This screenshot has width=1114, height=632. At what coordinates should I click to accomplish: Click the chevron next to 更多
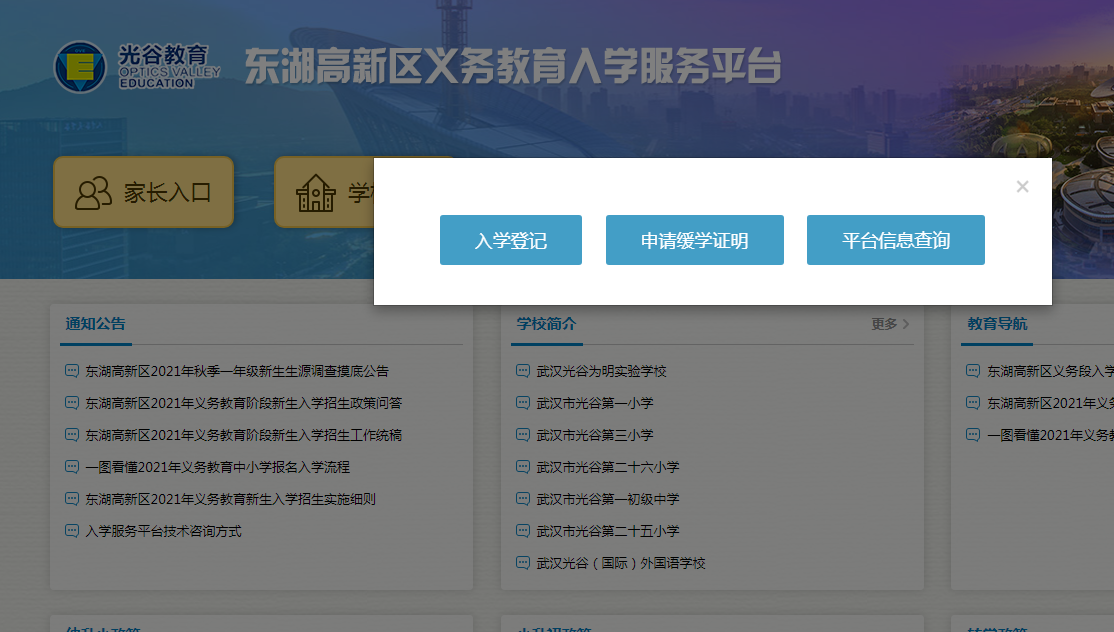[906, 324]
